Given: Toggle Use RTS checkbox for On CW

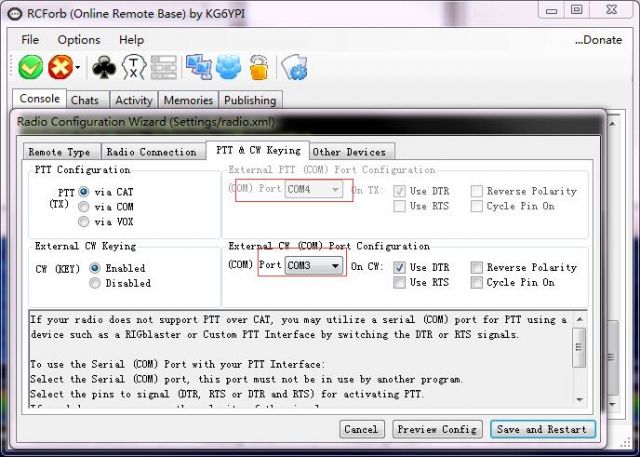Looking at the screenshot, I should [399, 282].
